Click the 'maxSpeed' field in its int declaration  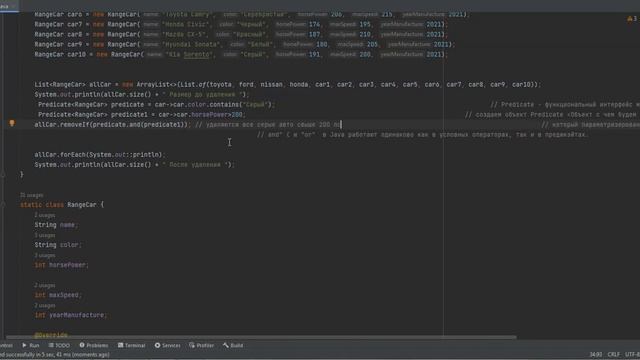coord(64,295)
